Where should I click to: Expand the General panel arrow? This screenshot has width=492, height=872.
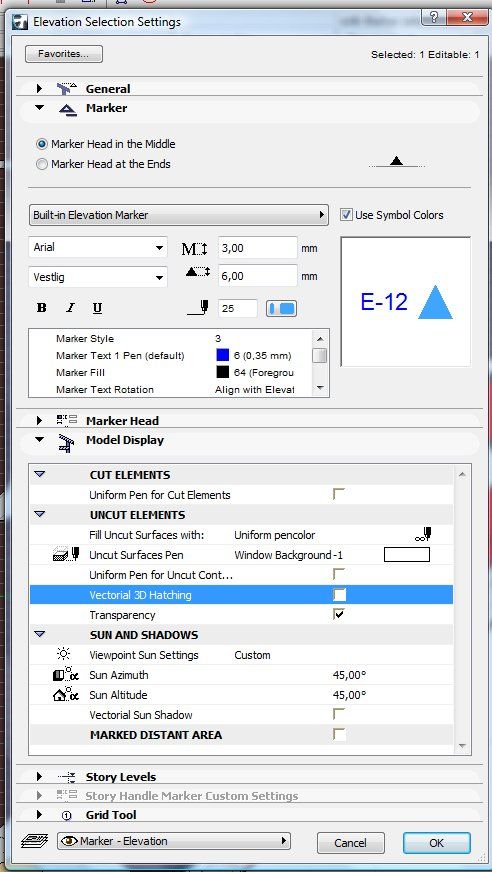click(39, 88)
